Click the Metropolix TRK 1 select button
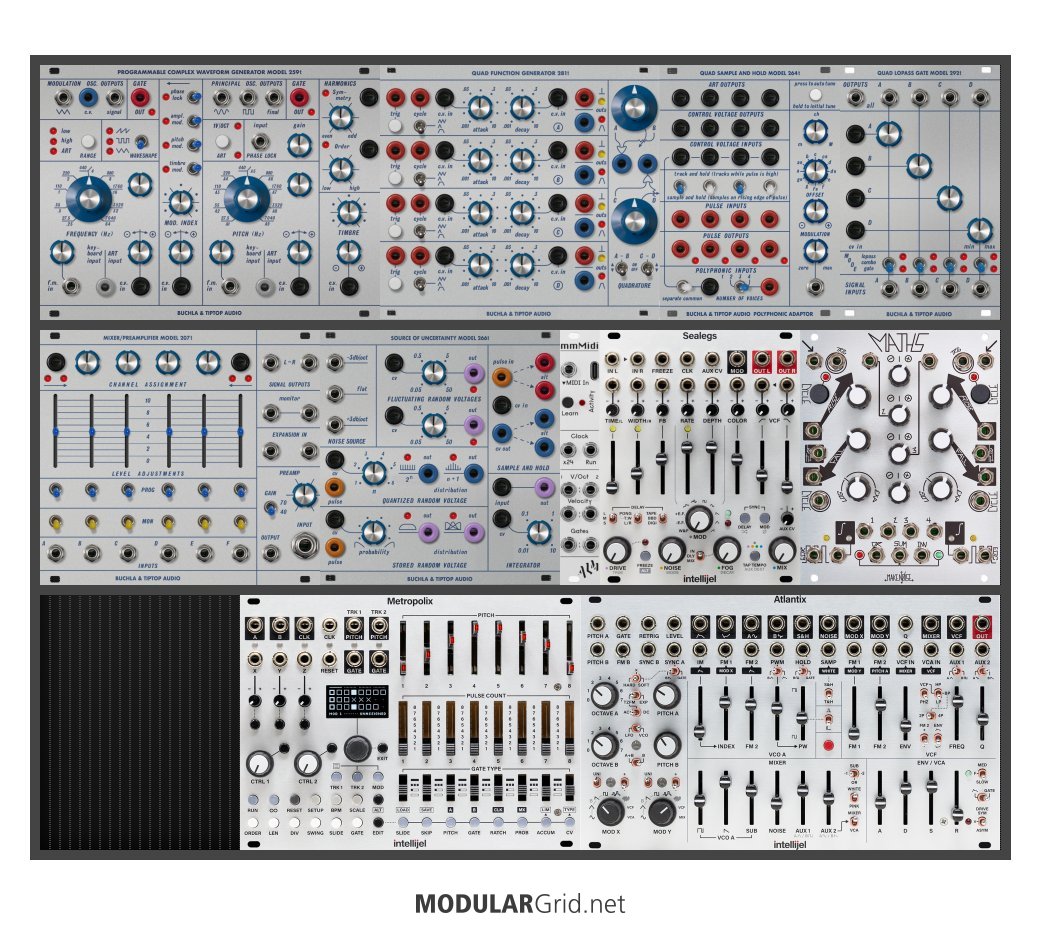The height and width of the screenshot is (925, 1041). (x=337, y=777)
